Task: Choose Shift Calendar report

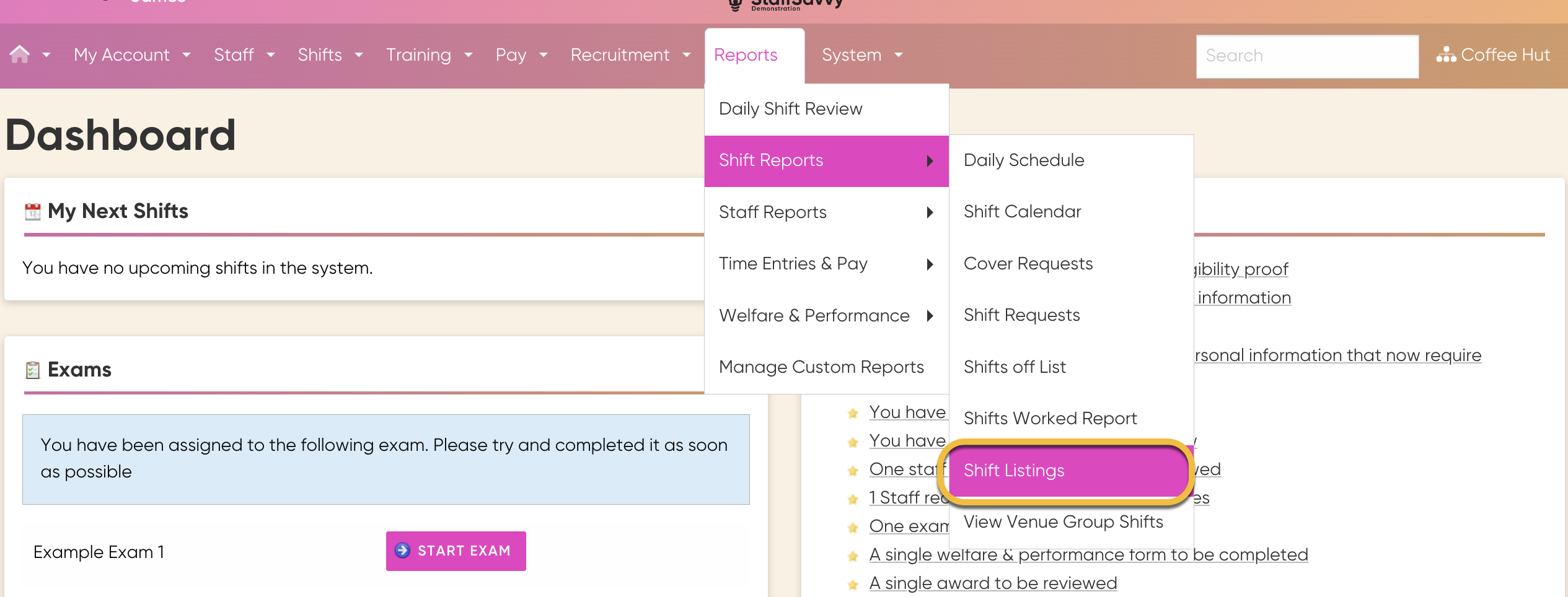Action: 1071,212
